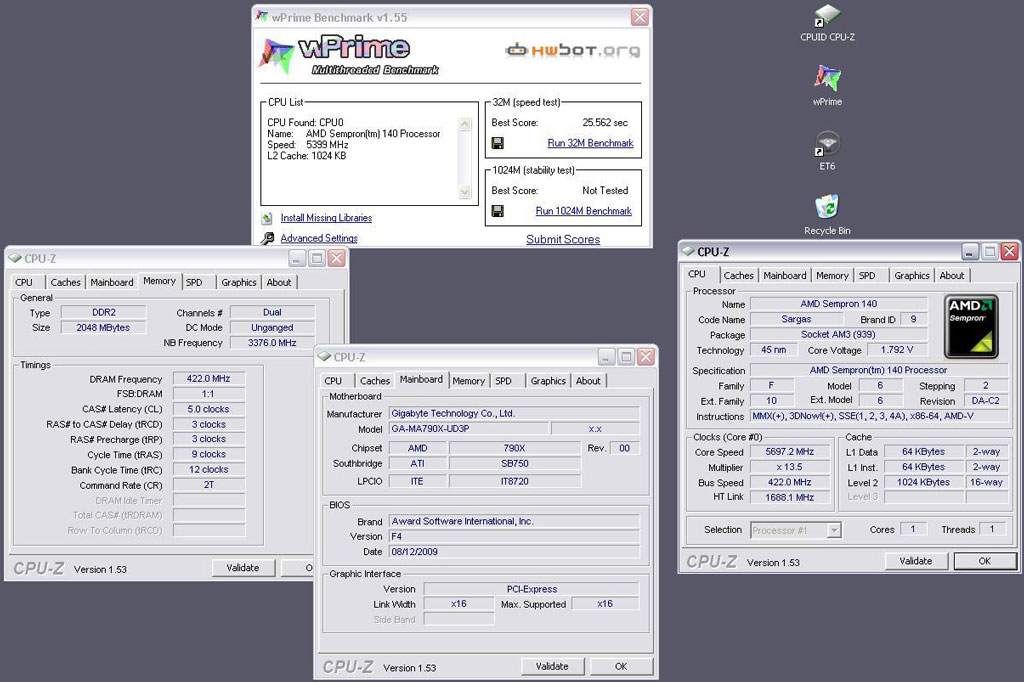The image size is (1024, 682).
Task: Select the Mainboard tab in the Memory window
Action: 112,282
